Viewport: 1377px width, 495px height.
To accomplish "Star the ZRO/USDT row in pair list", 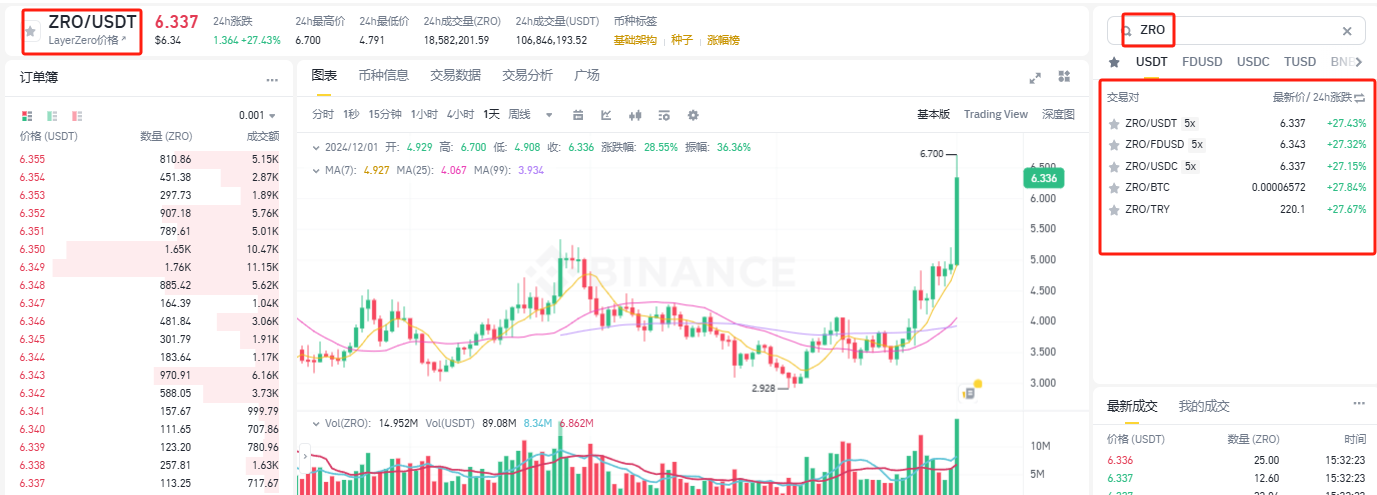I will click(1114, 124).
